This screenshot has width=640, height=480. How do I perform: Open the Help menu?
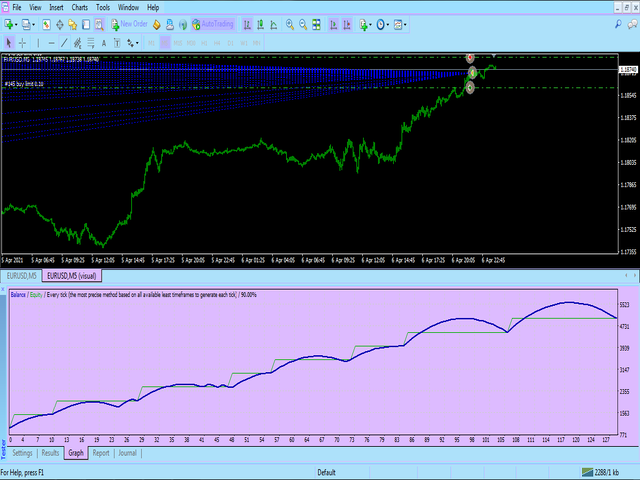(x=153, y=7)
